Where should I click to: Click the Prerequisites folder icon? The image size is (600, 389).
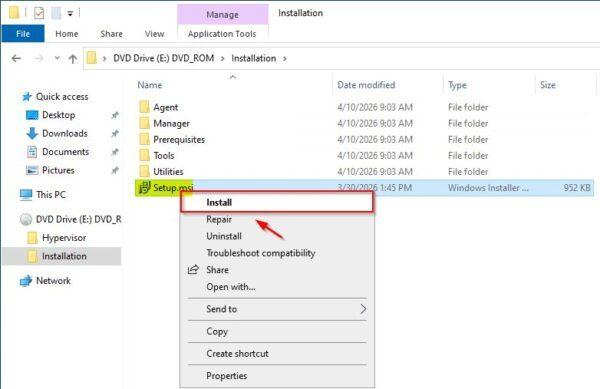(144, 139)
